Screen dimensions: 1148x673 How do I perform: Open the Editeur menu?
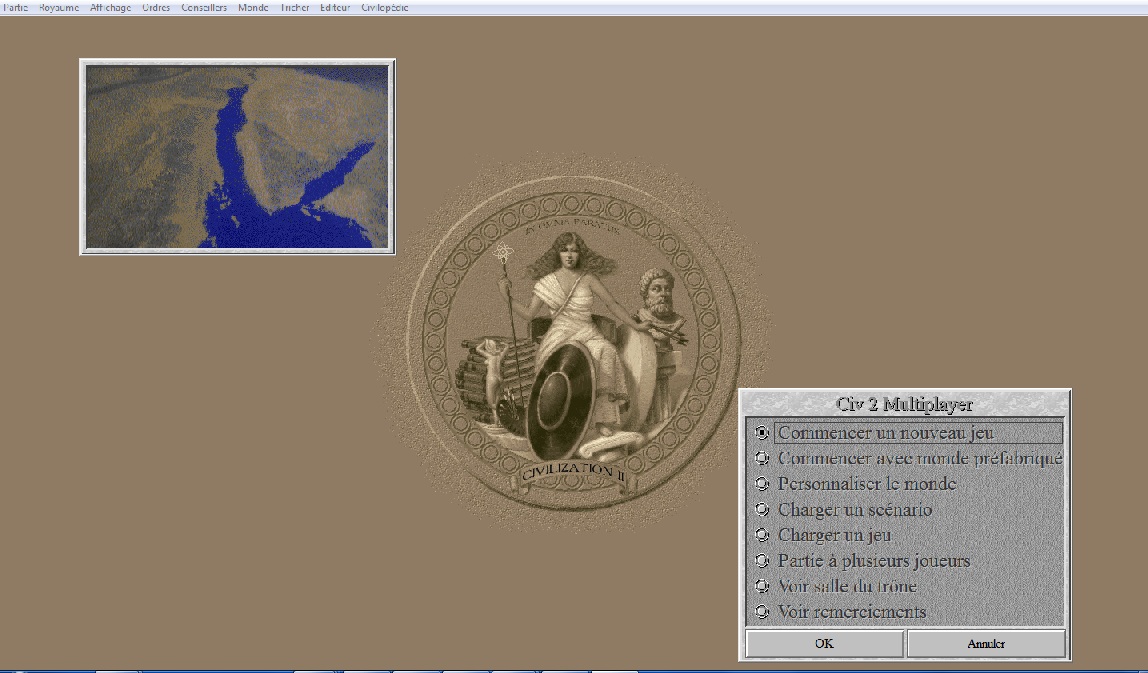click(335, 7)
